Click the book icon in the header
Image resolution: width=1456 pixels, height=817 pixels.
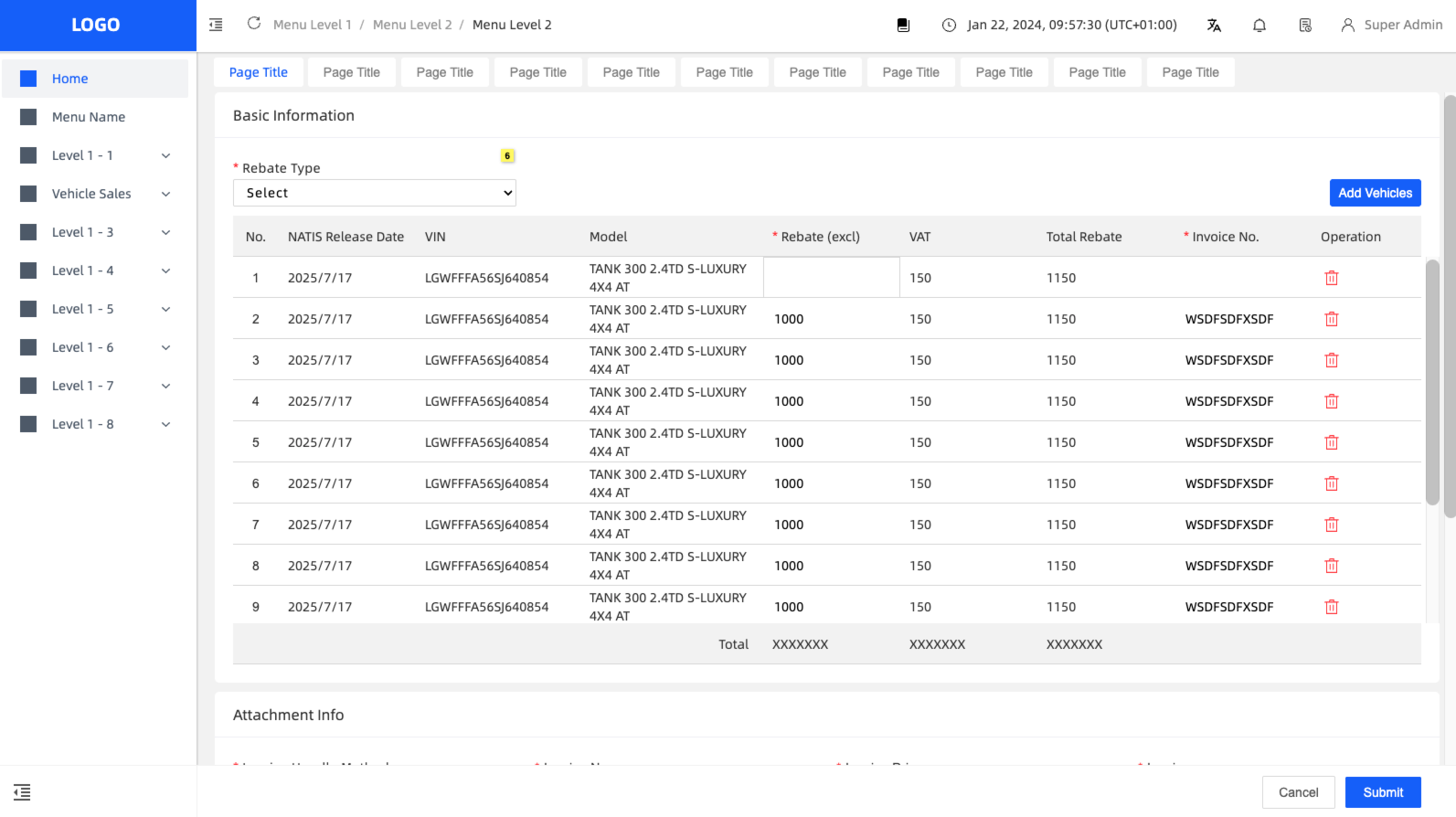click(x=903, y=26)
